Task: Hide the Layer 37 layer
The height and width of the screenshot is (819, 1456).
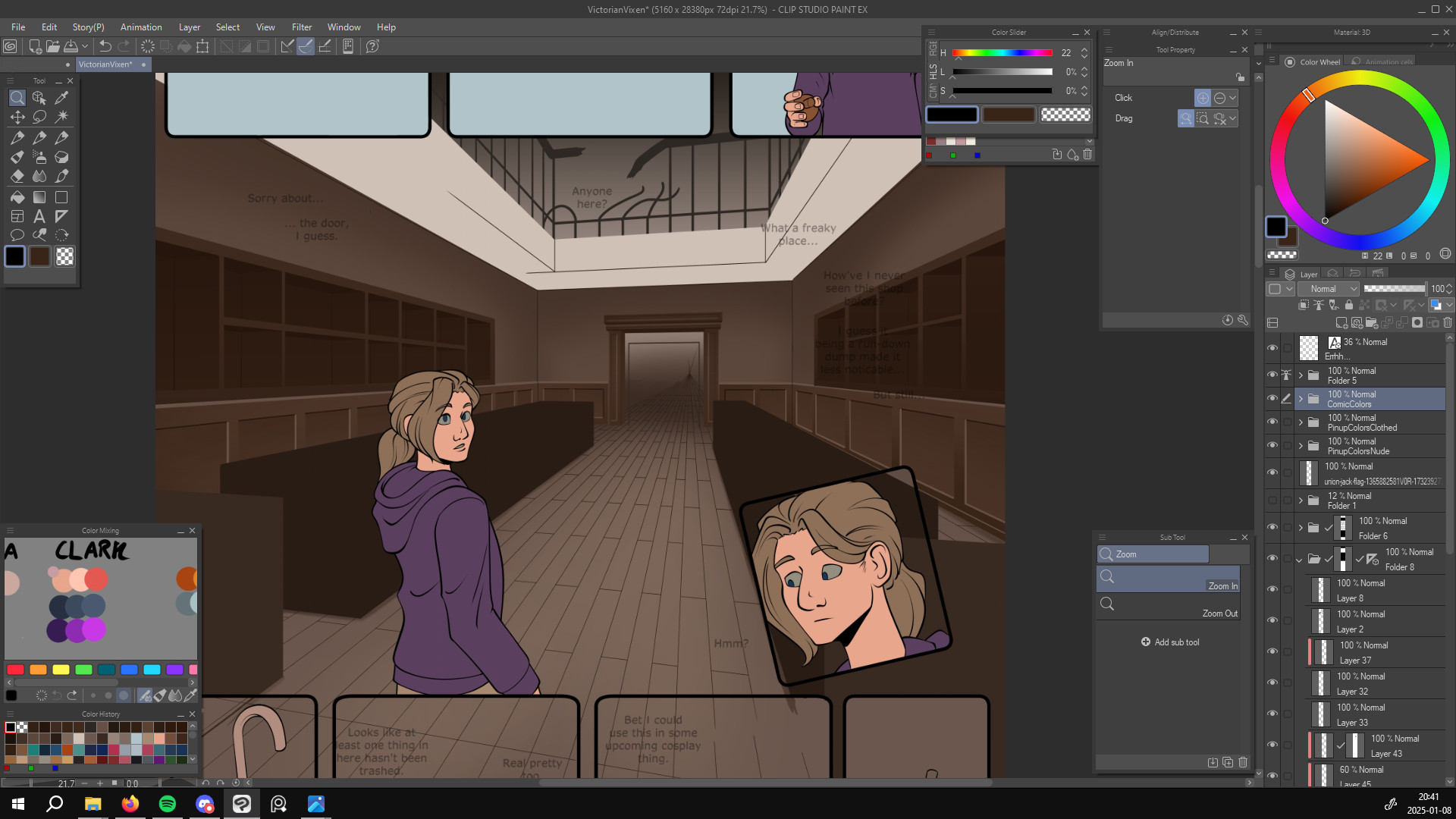Action: (x=1272, y=651)
